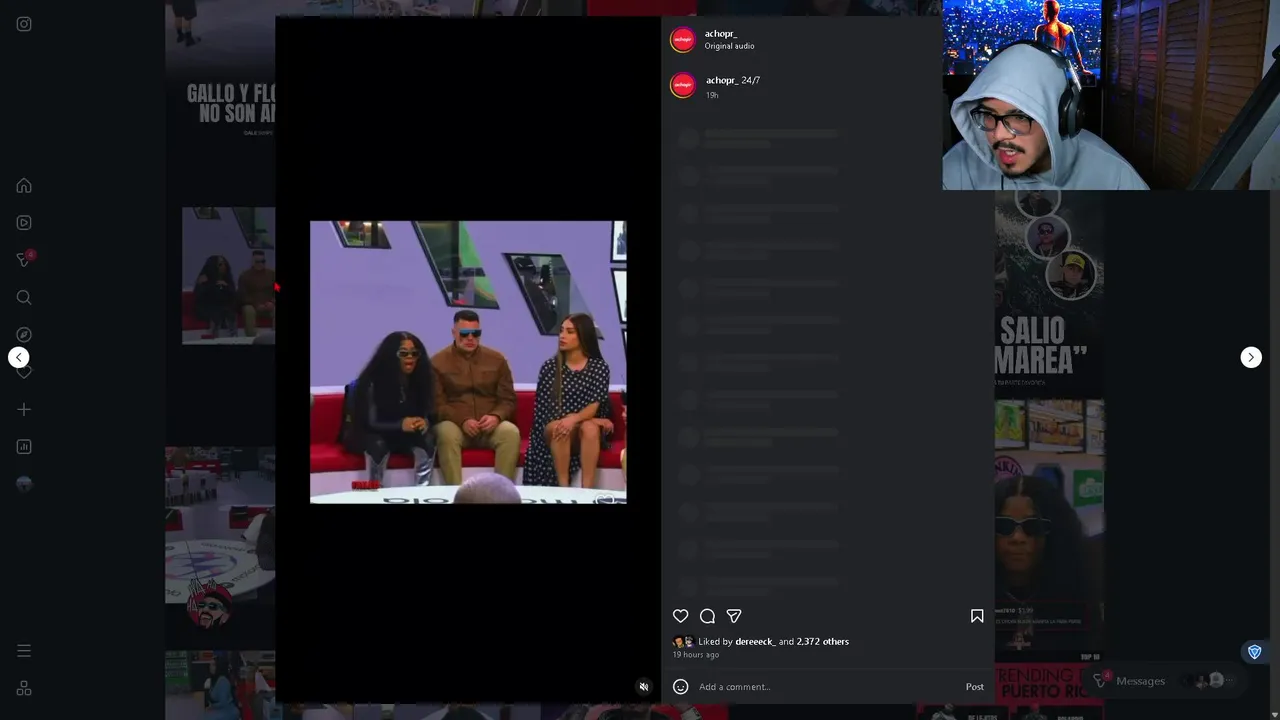Open Search in the sidebar
Screen dimensions: 1280x720
(x=24, y=297)
